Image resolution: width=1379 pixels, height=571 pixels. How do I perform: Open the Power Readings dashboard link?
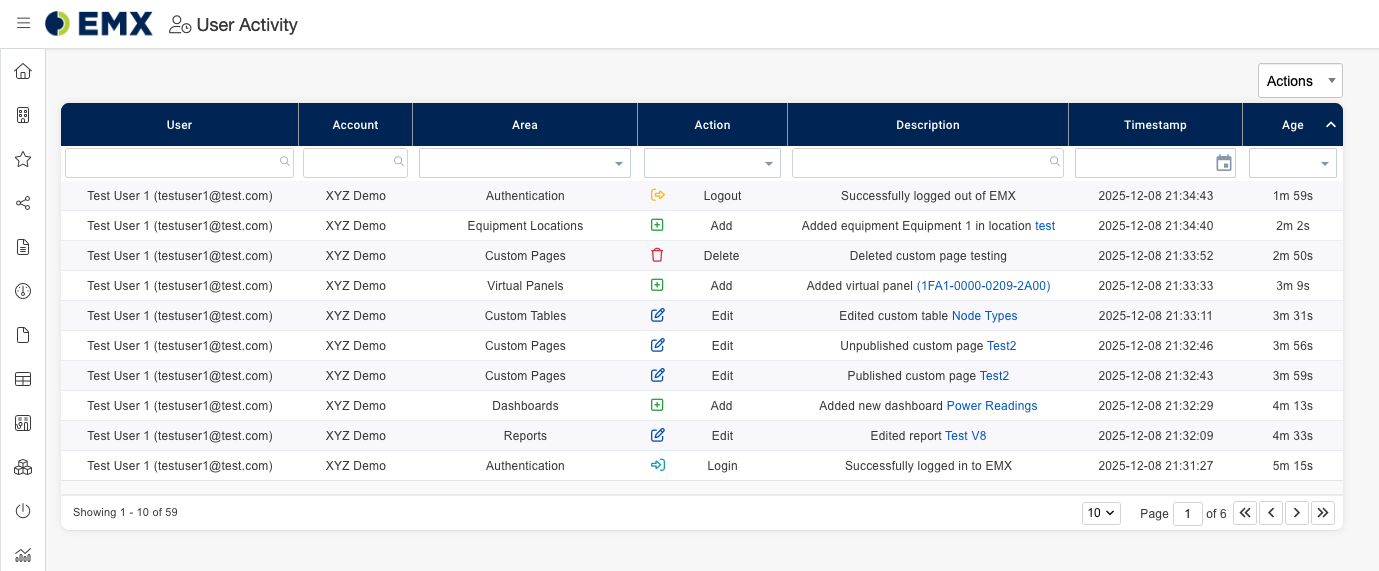[991, 406]
